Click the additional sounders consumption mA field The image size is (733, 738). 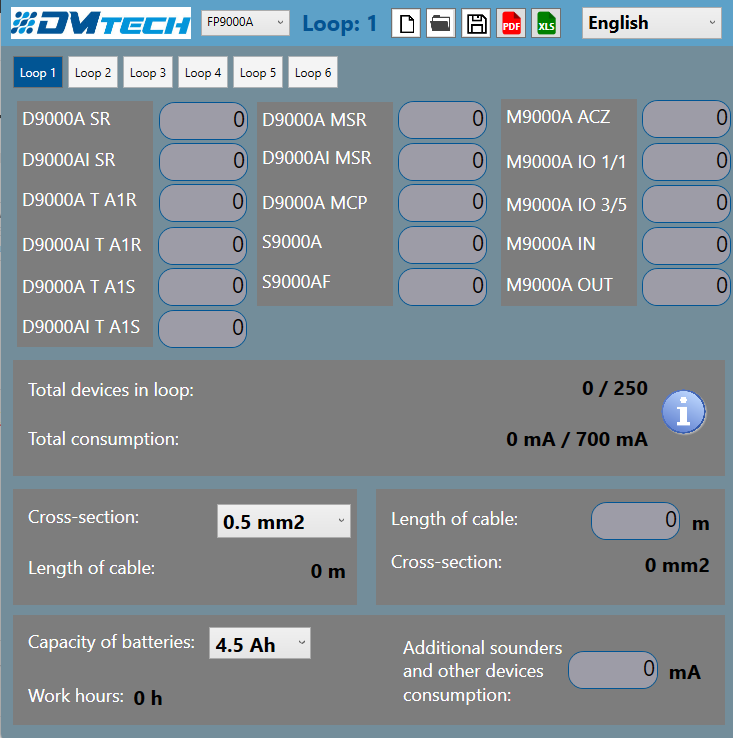613,670
